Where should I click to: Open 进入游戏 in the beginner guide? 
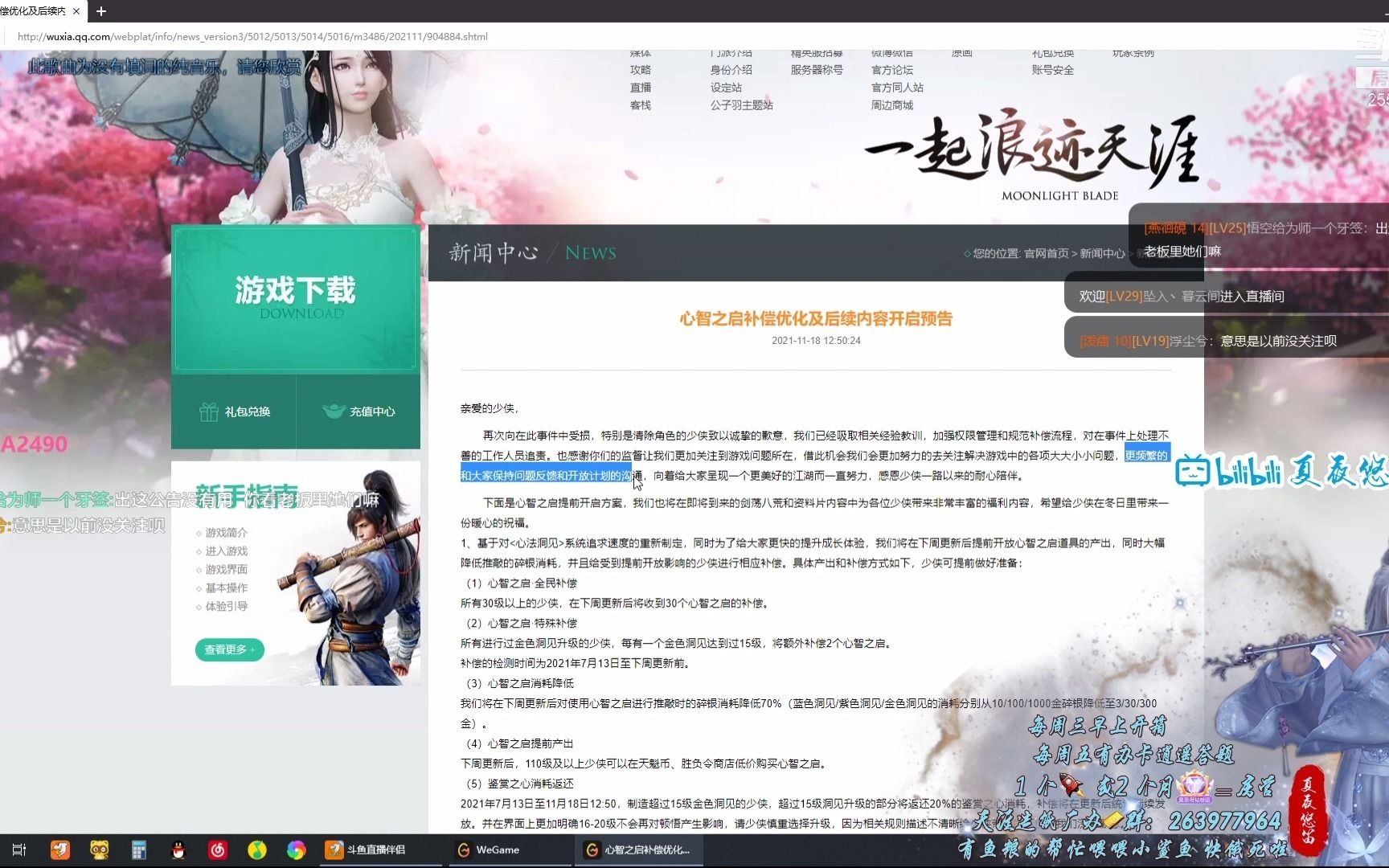226,551
